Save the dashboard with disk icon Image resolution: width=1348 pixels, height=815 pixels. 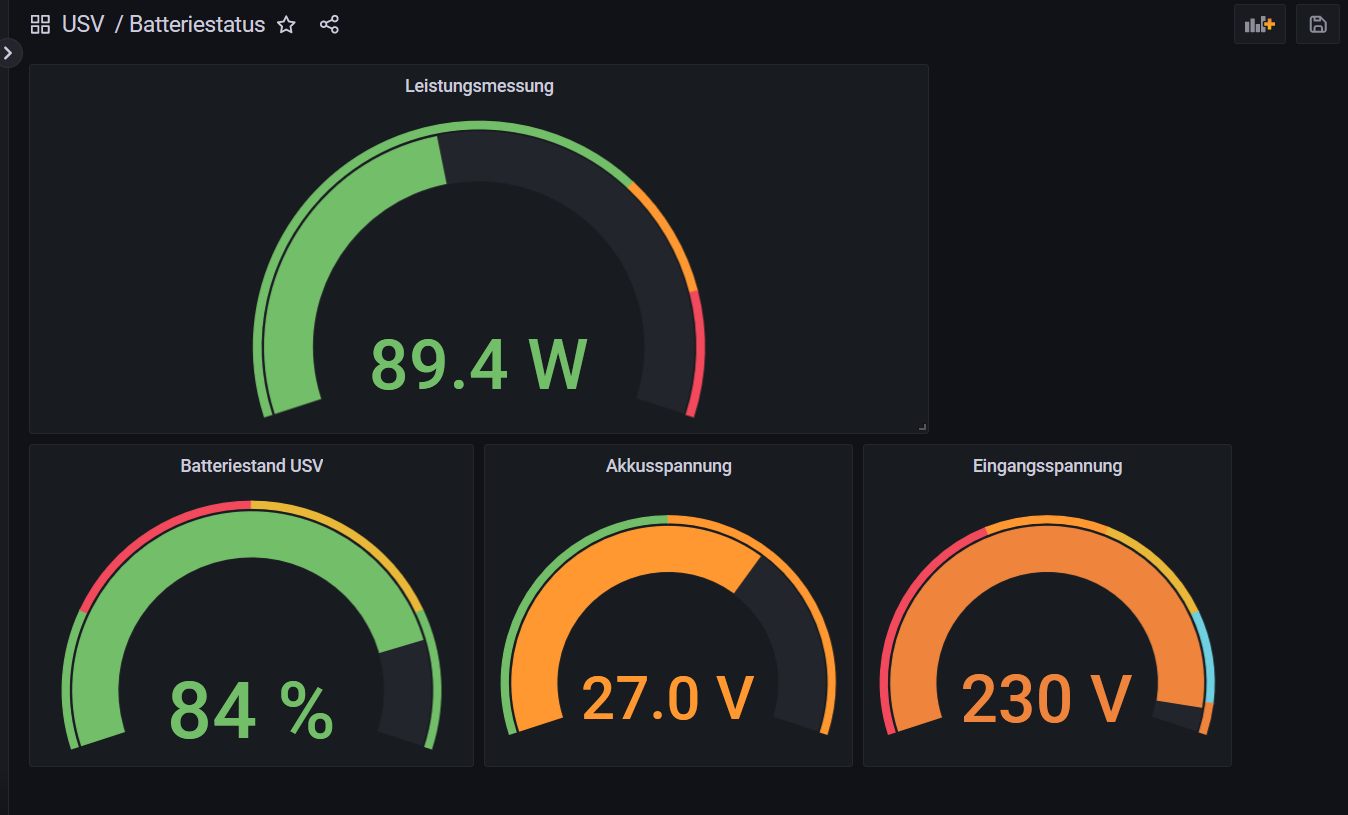click(1318, 24)
